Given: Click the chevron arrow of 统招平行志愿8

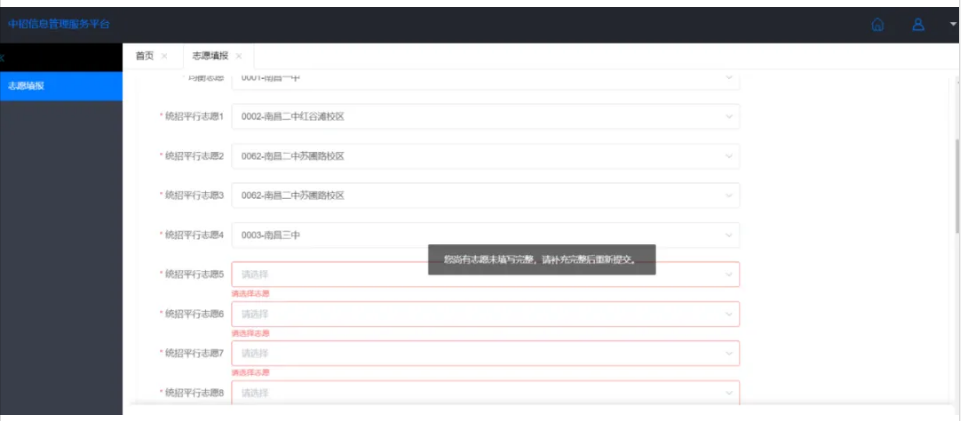Looking at the screenshot, I should (x=729, y=392).
